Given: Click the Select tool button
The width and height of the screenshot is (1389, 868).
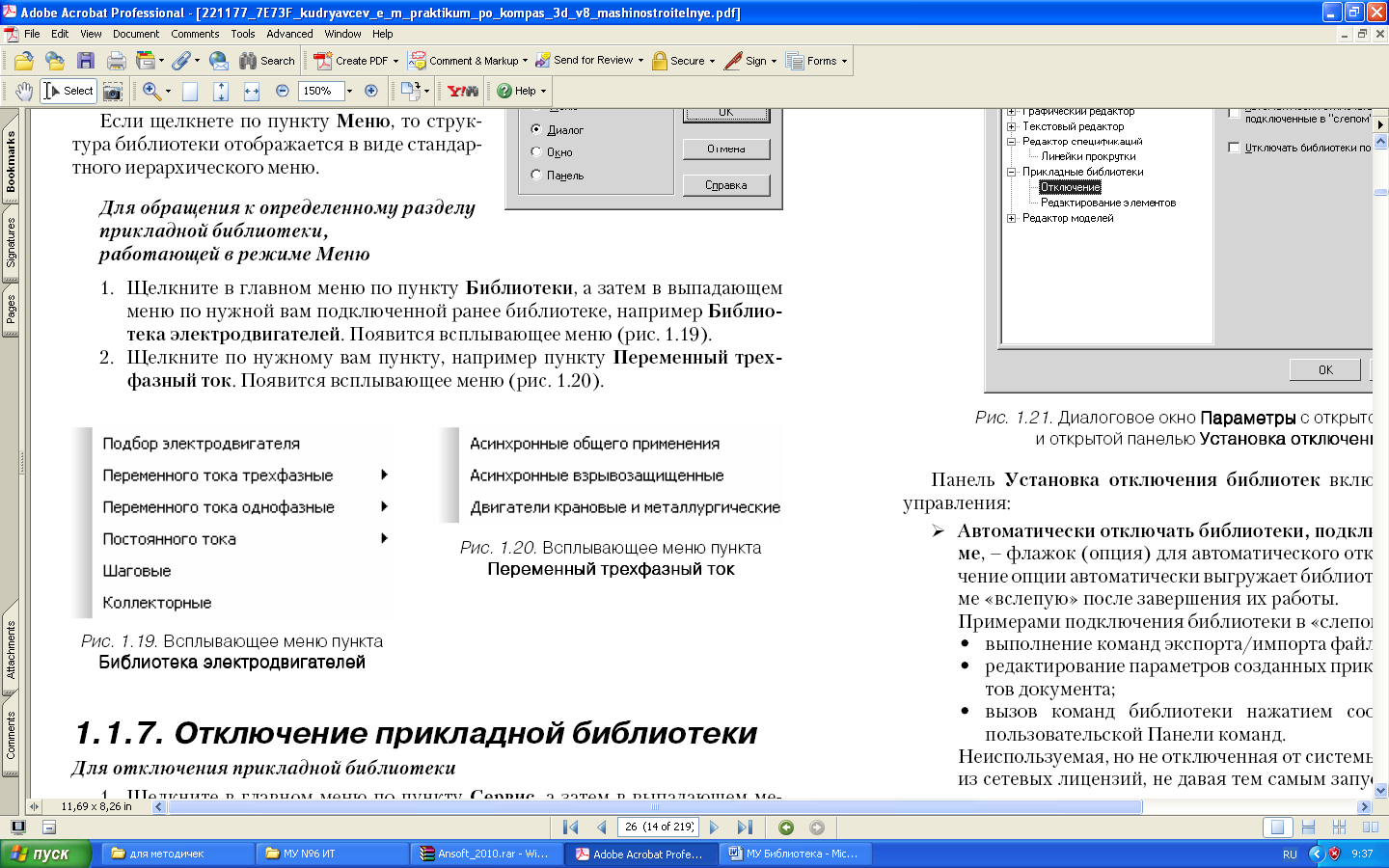Looking at the screenshot, I should [x=68, y=91].
